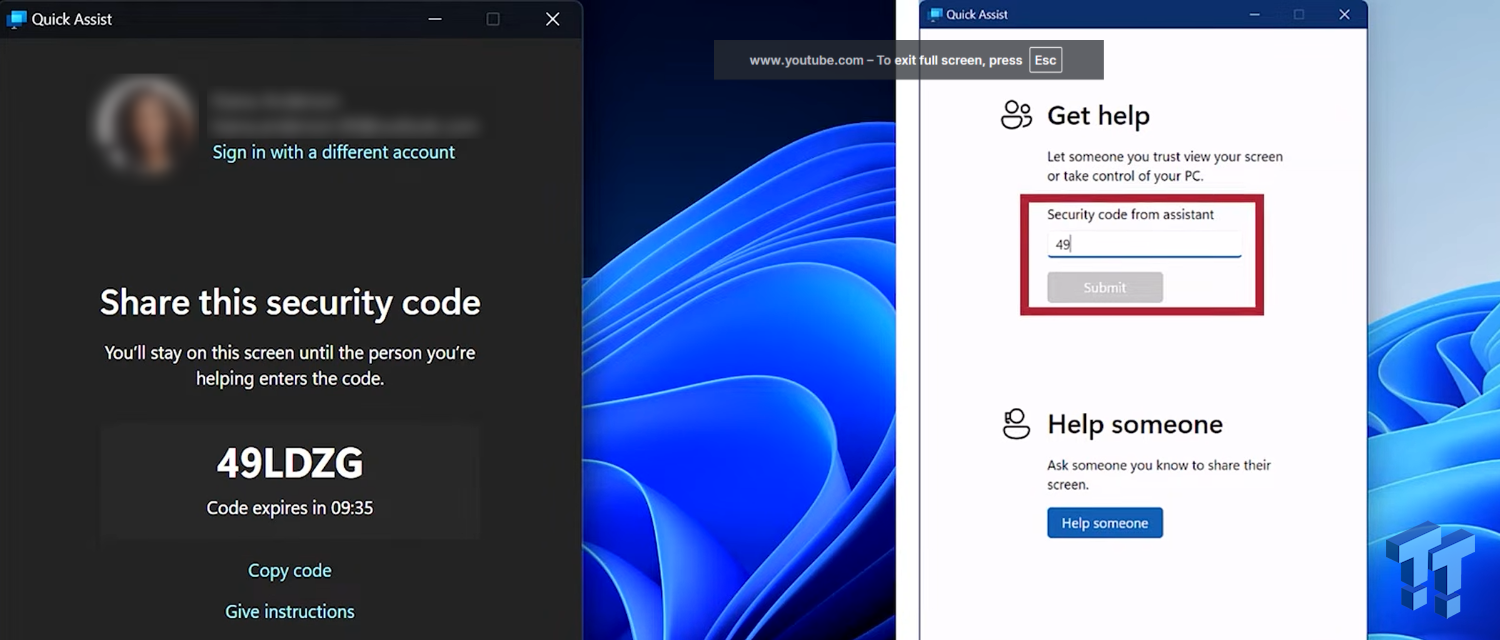Click the 'Get help' heading

(1098, 116)
